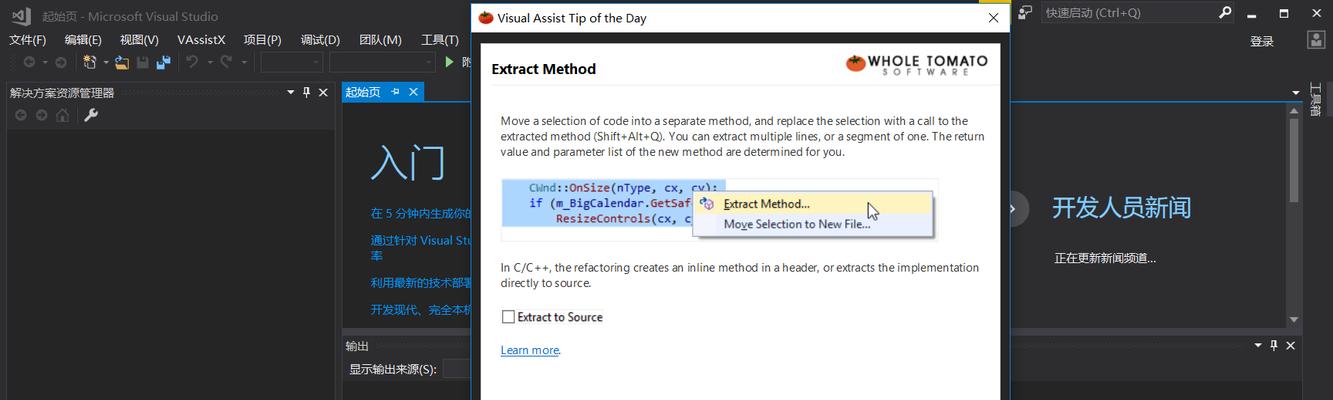
Task: Open Solution Explorer properties wrench icon
Action: (91, 115)
